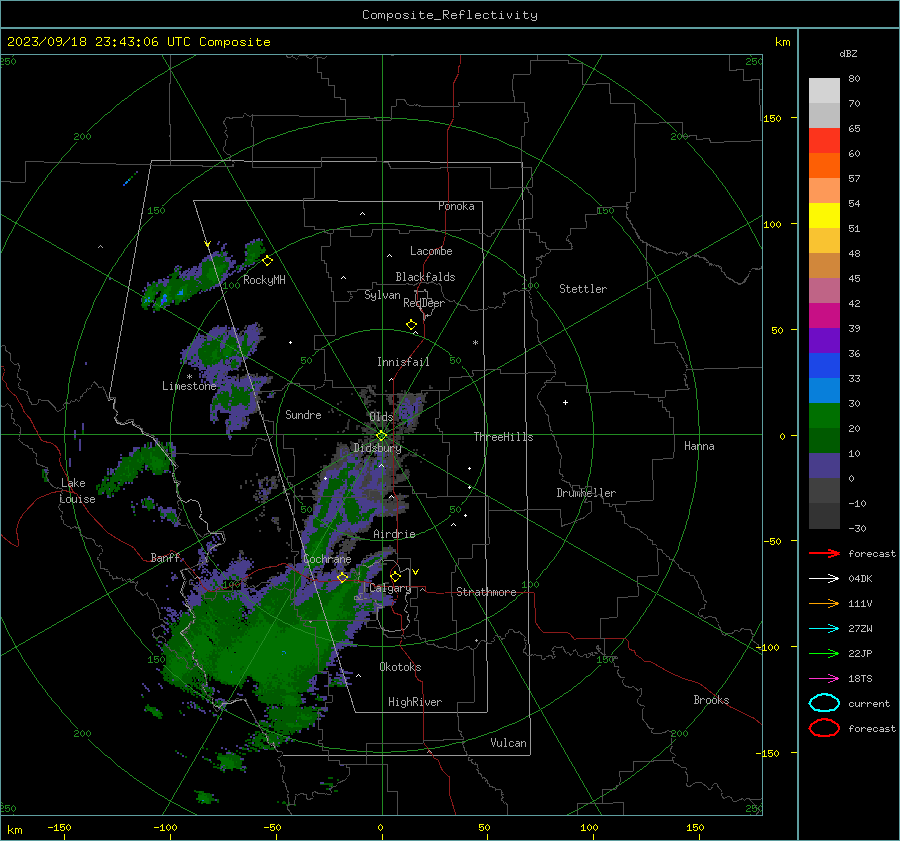Select the yellow diamond marker near Cochrane
The image size is (900, 841).
[342, 577]
